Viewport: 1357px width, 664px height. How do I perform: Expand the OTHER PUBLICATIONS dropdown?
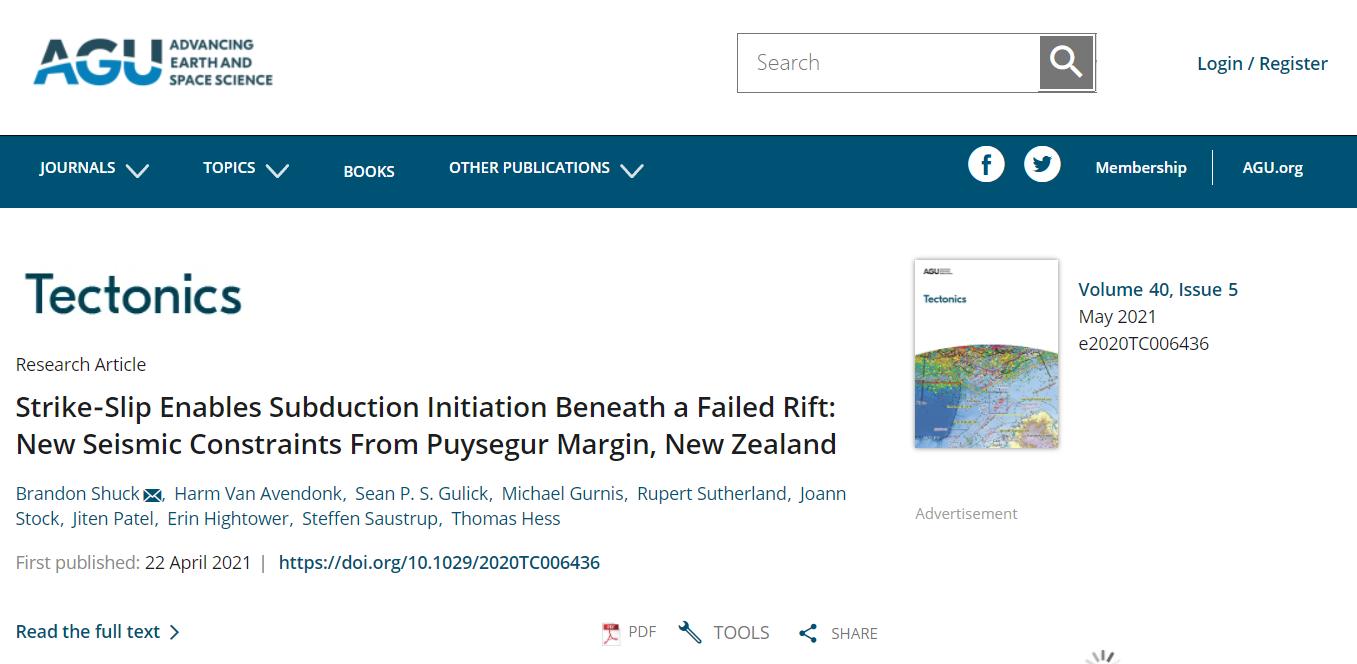[x=545, y=168]
